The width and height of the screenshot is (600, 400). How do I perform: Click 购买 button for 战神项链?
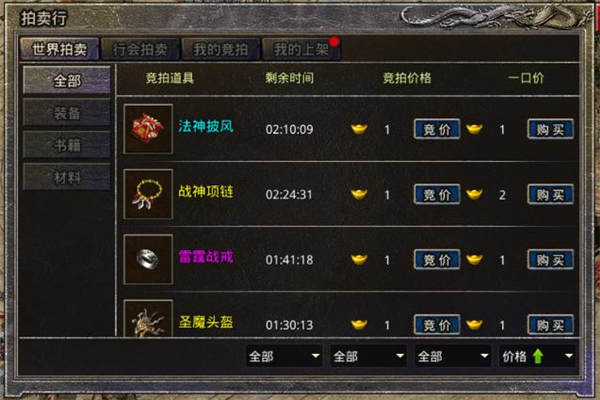[x=550, y=194]
